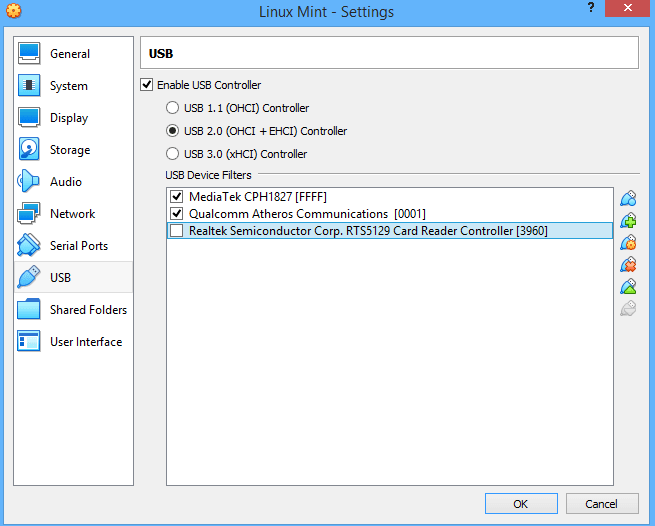The image size is (655, 526).
Task: Open Display settings label
Action: 69,118
